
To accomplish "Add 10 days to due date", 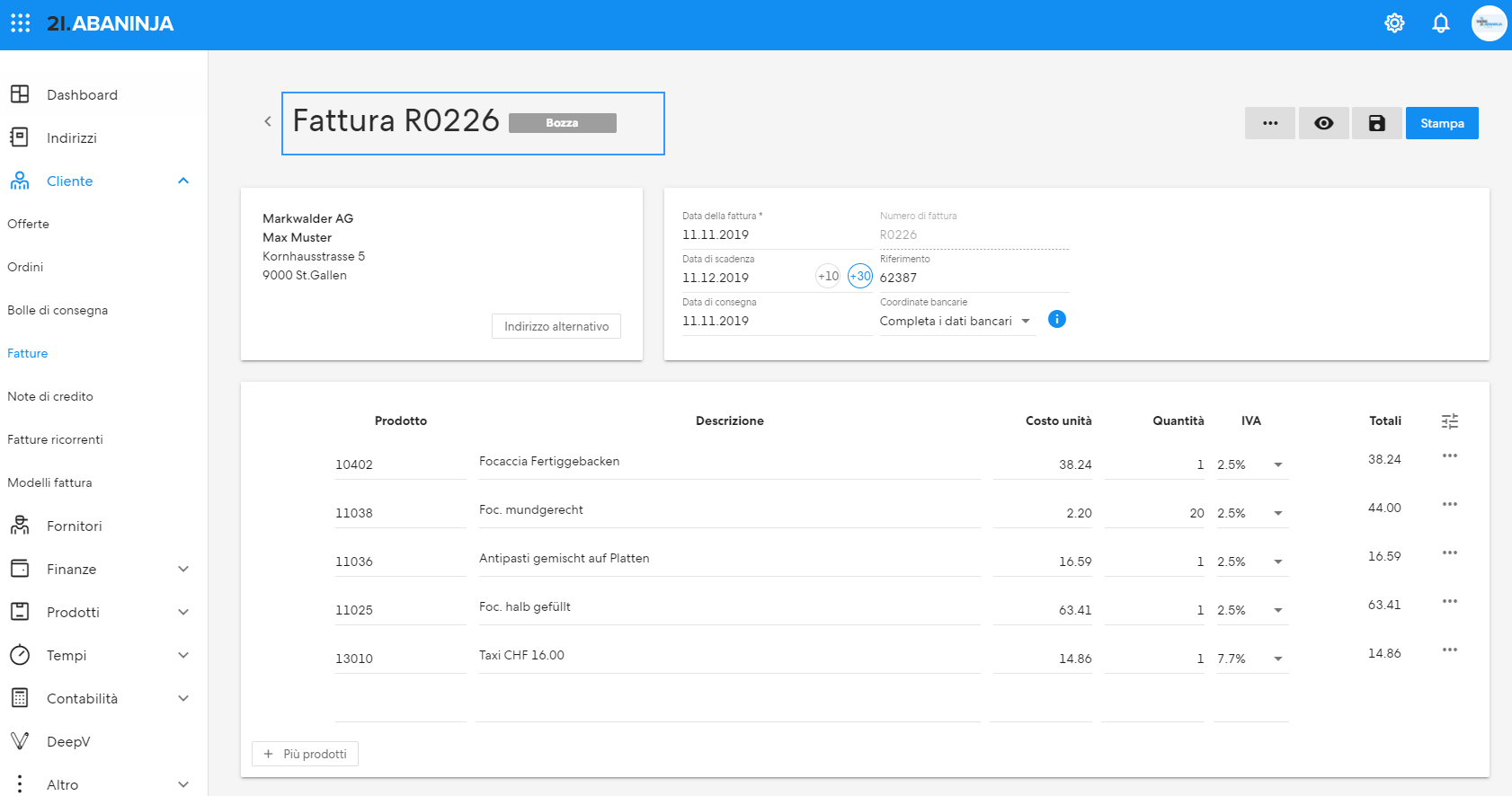I will tap(828, 276).
